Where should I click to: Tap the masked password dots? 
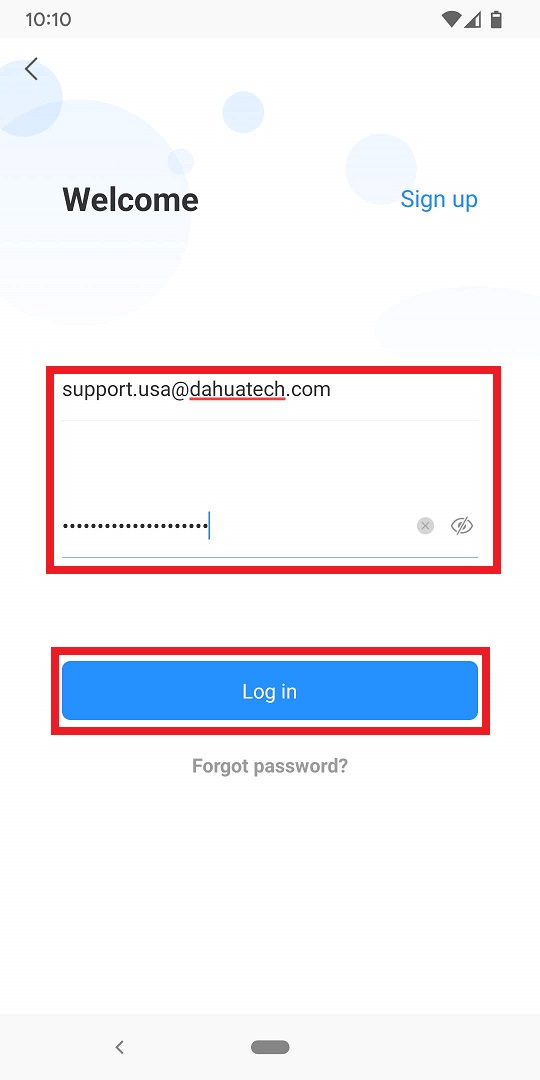pyautogui.click(x=135, y=526)
